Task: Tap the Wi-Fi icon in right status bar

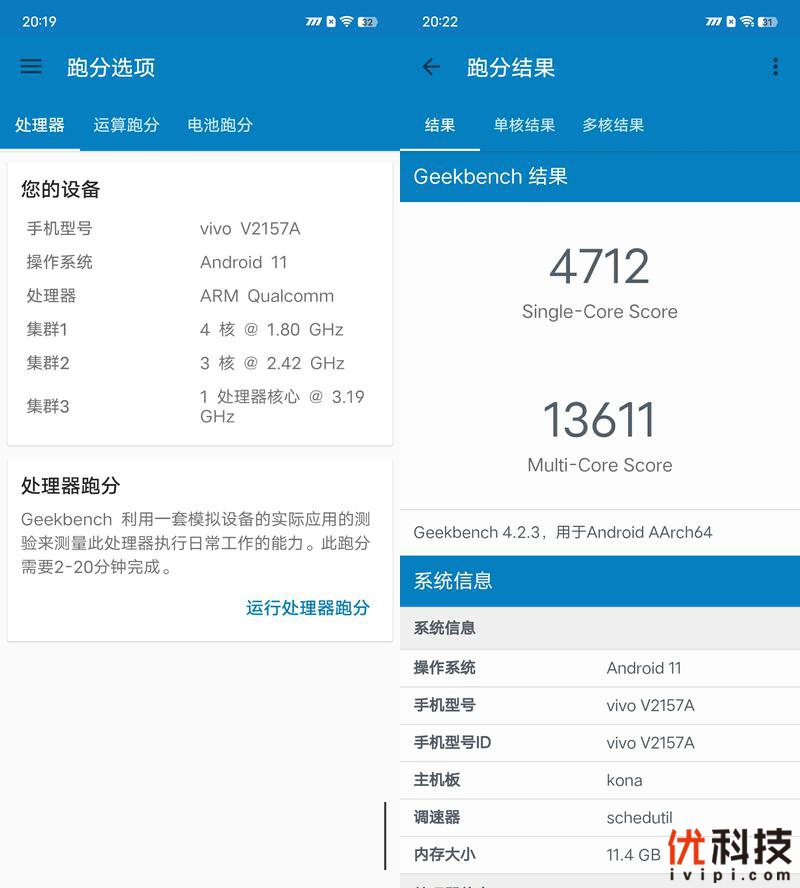Action: [x=746, y=21]
